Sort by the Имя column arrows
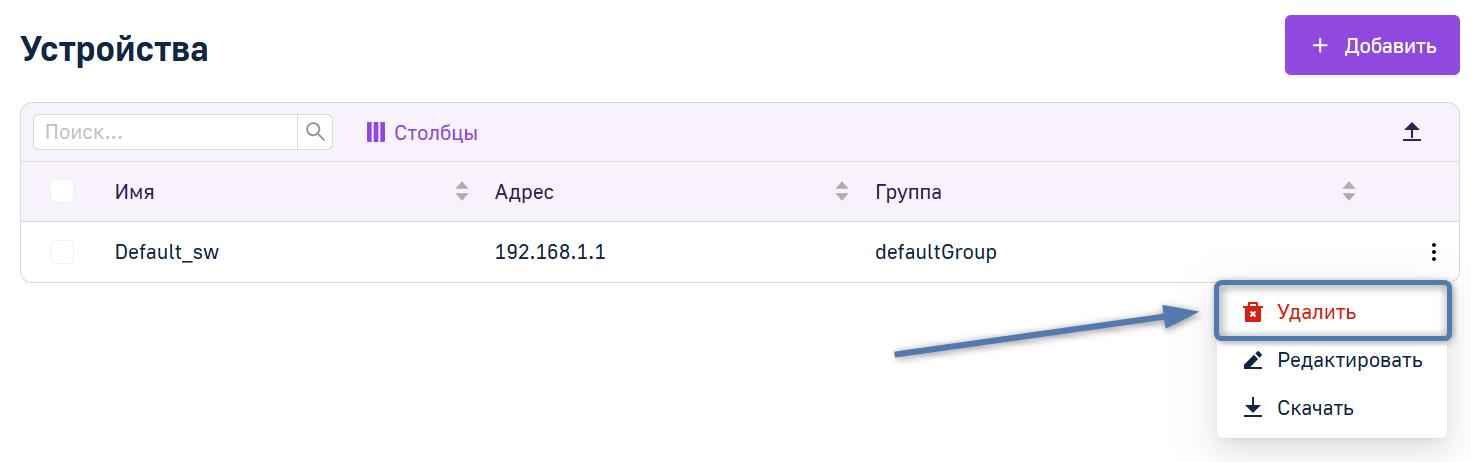Screen dimensions: 1471x462 [x=461, y=191]
